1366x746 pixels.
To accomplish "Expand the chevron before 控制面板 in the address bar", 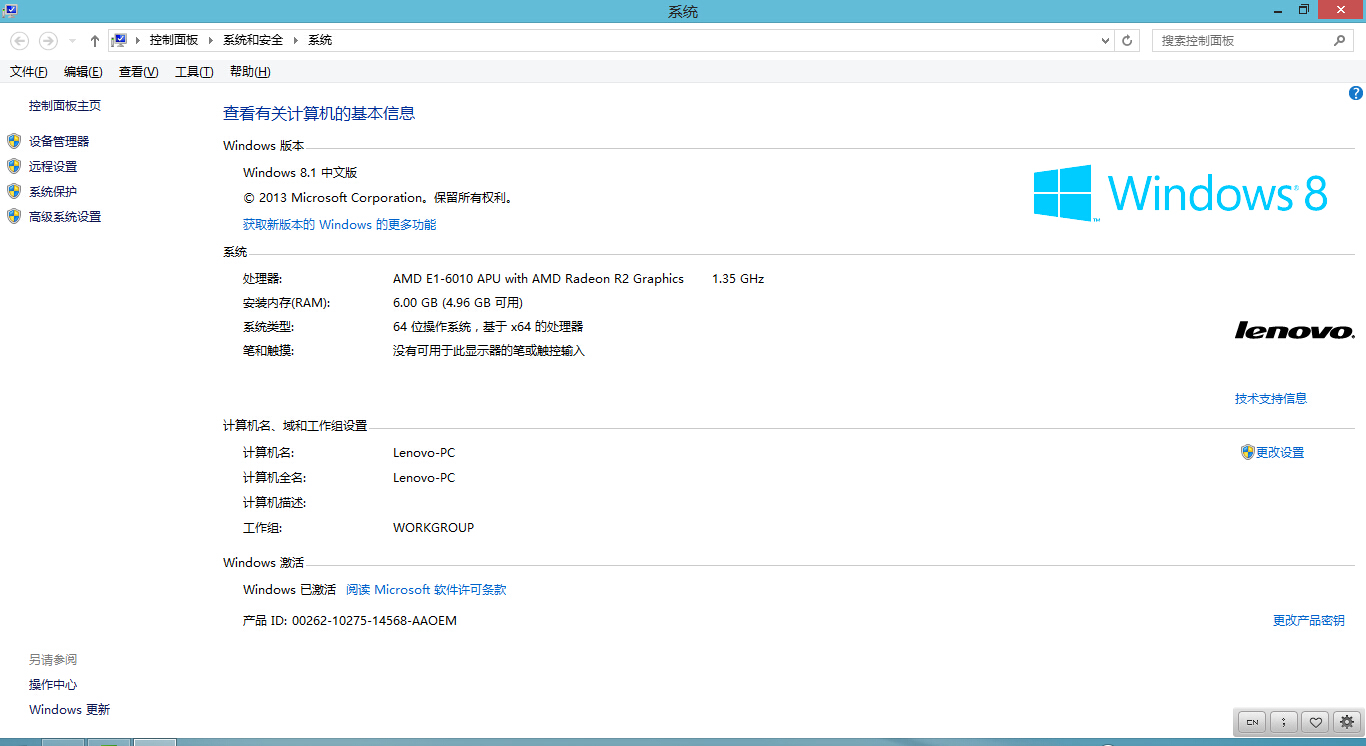I will point(139,40).
